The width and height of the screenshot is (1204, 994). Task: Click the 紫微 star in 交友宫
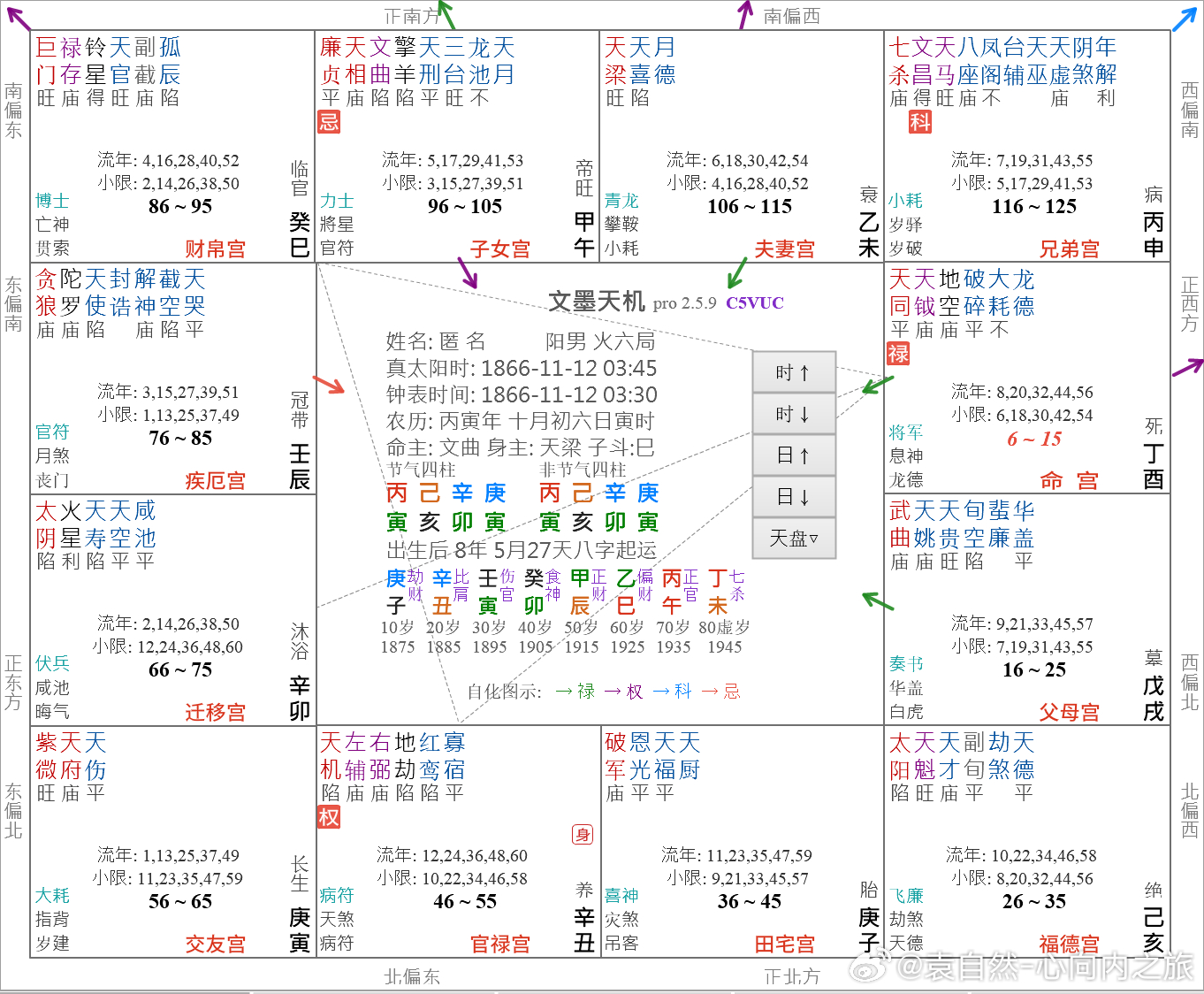[46, 756]
